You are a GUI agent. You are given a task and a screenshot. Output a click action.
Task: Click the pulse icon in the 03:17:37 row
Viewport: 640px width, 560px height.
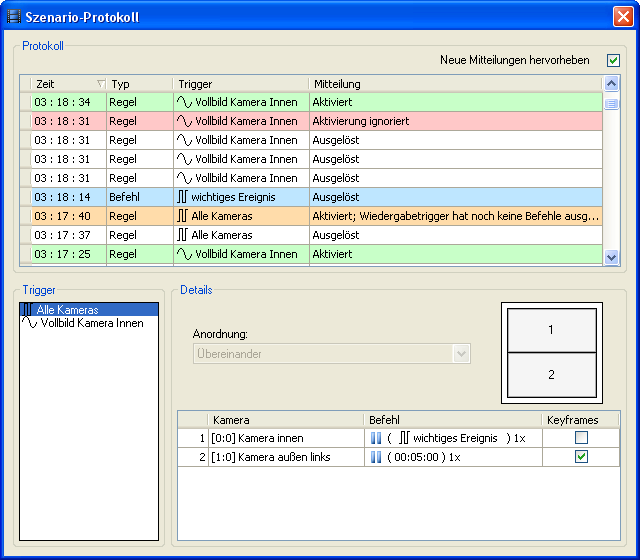tap(183, 235)
